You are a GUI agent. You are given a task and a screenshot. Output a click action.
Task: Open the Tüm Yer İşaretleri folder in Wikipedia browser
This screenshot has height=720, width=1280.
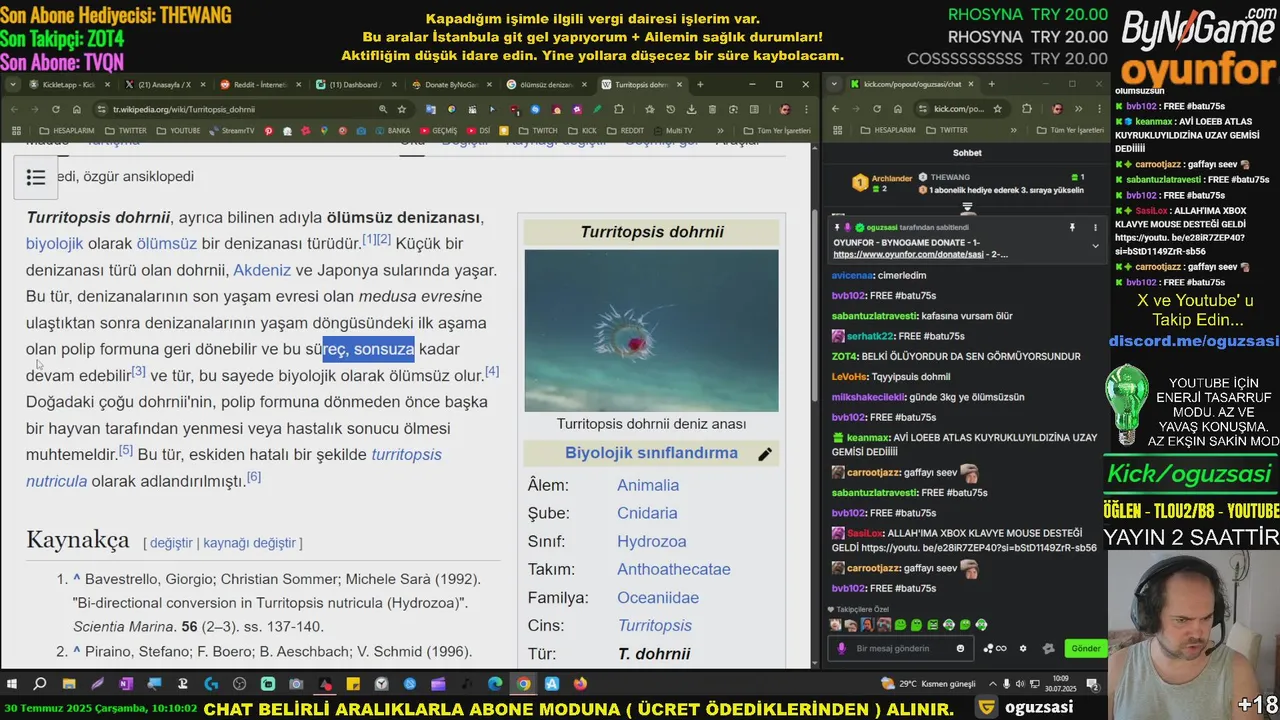coord(777,130)
